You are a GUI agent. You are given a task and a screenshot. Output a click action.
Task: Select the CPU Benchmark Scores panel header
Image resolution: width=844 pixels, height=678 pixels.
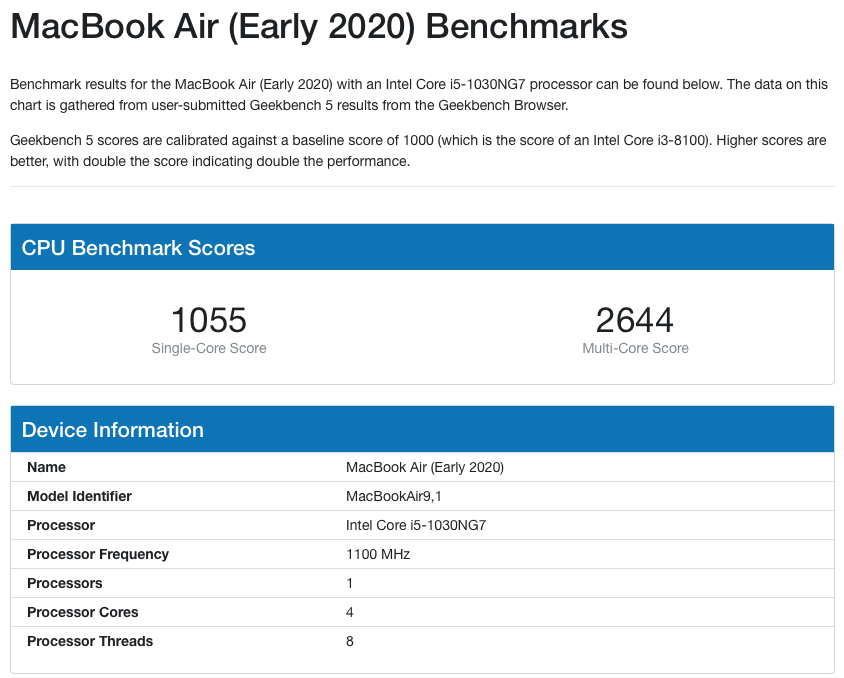click(422, 248)
